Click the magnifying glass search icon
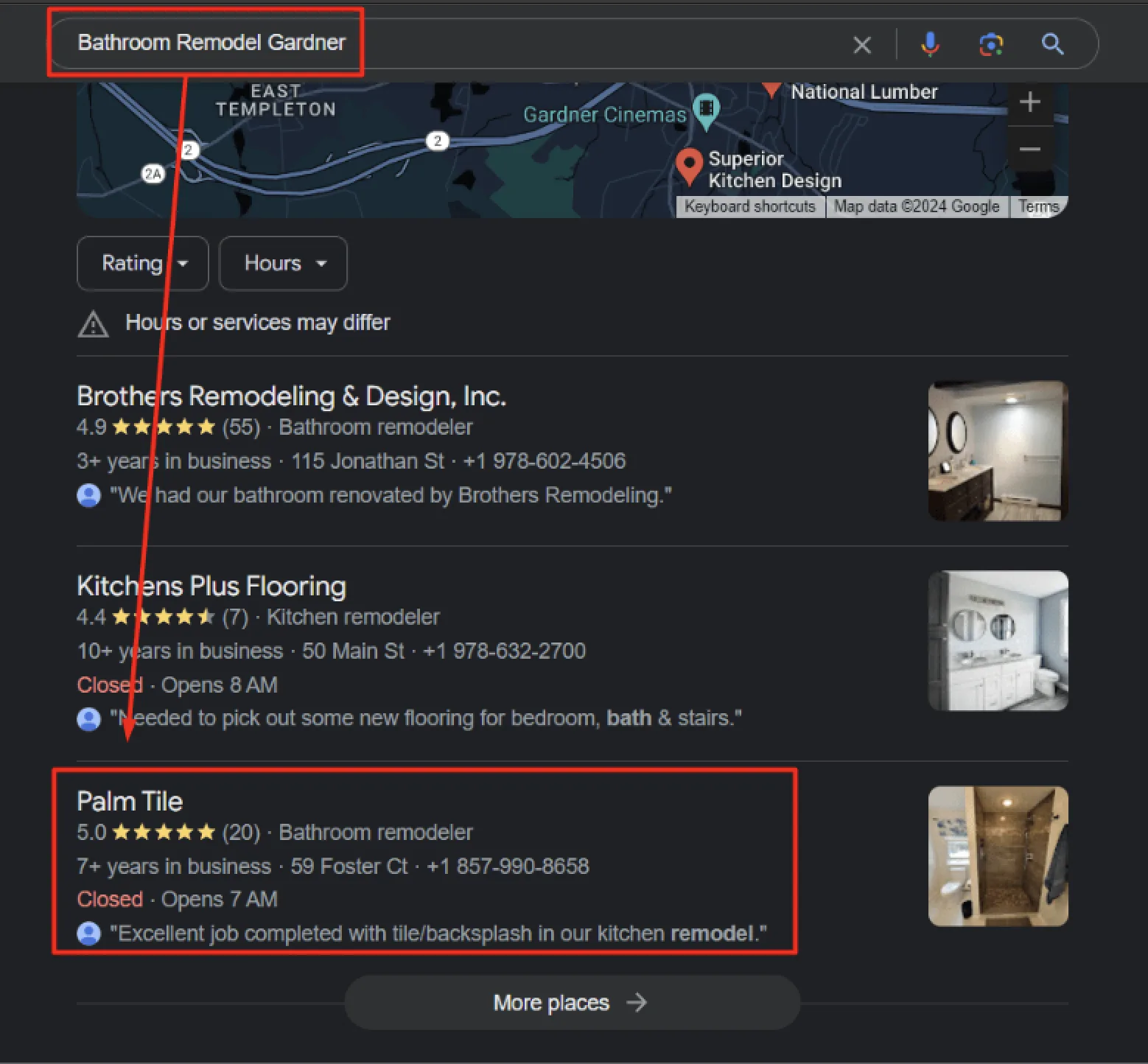Viewport: 1148px width, 1064px height. [1052, 44]
